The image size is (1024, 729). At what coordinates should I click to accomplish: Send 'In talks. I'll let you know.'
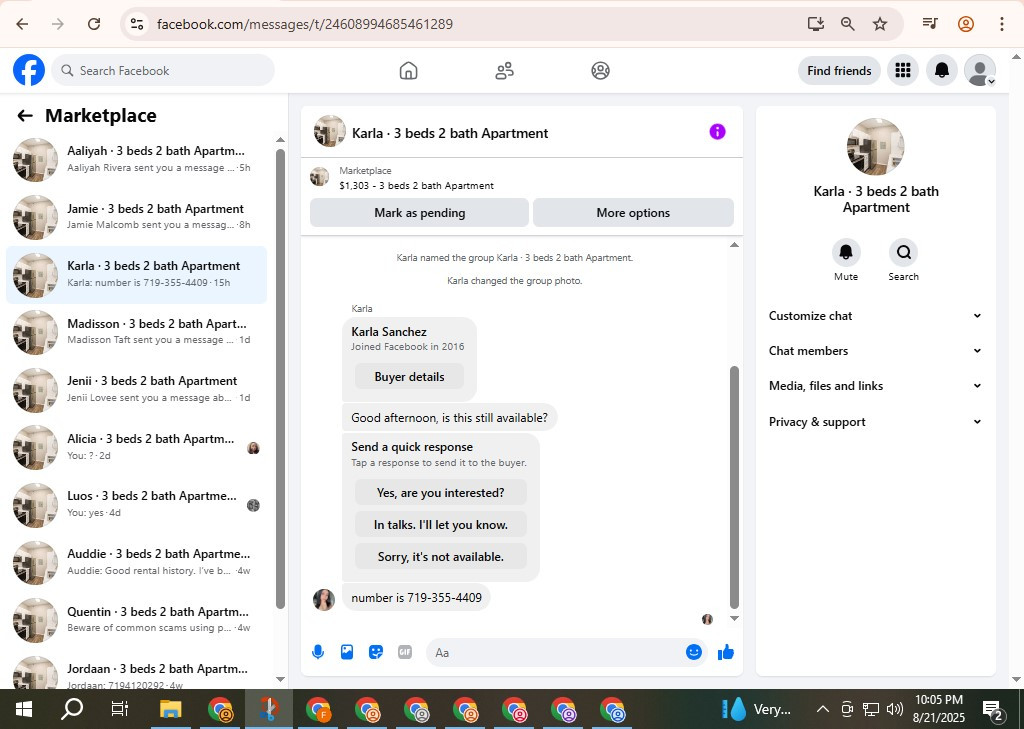(441, 525)
